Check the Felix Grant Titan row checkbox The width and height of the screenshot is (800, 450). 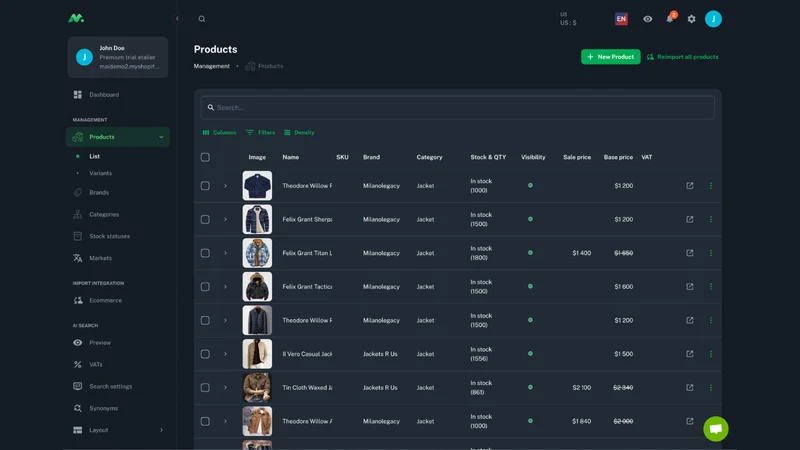tap(205, 253)
